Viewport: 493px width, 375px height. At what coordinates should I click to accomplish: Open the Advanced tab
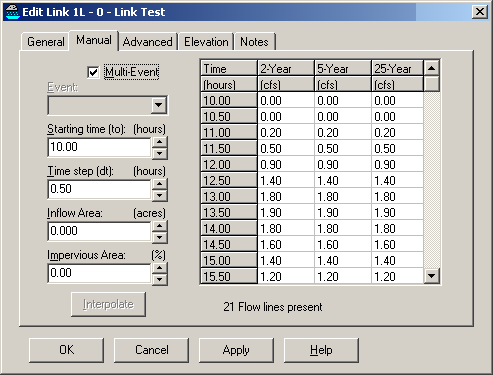coord(148,42)
